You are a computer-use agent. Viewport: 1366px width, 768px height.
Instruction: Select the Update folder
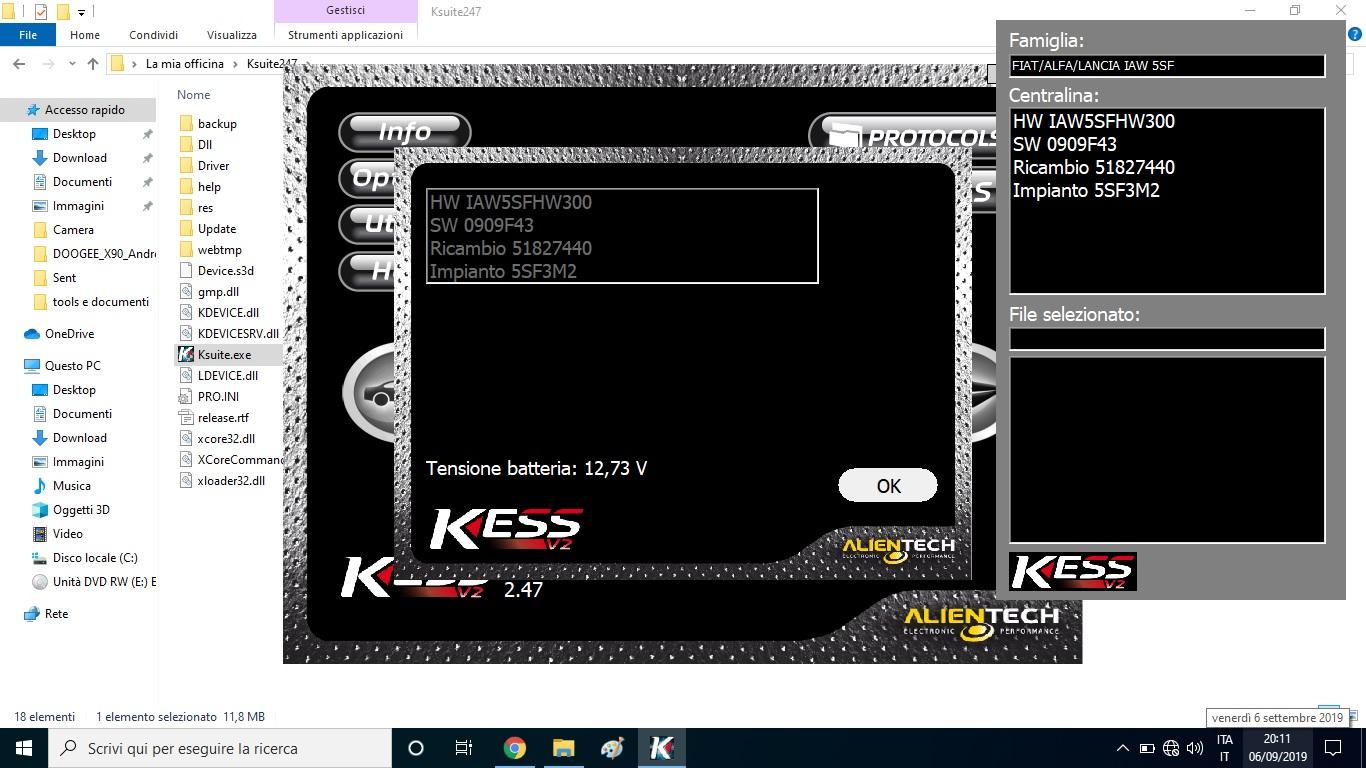tap(216, 228)
